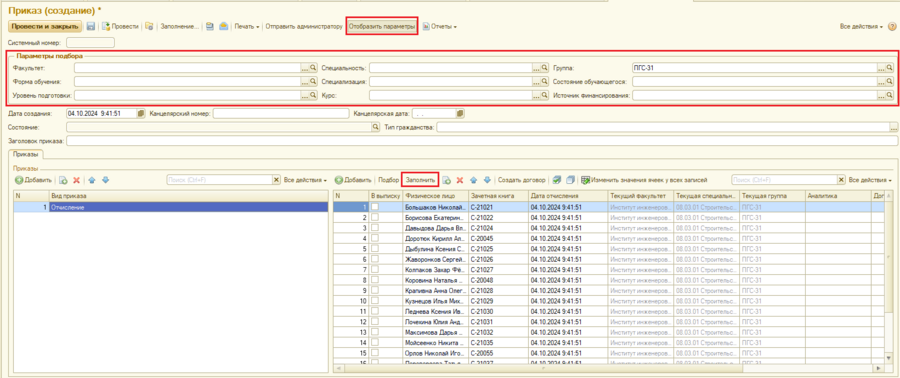
Task: Open the Отчеты dropdown menu
Action: point(440,26)
